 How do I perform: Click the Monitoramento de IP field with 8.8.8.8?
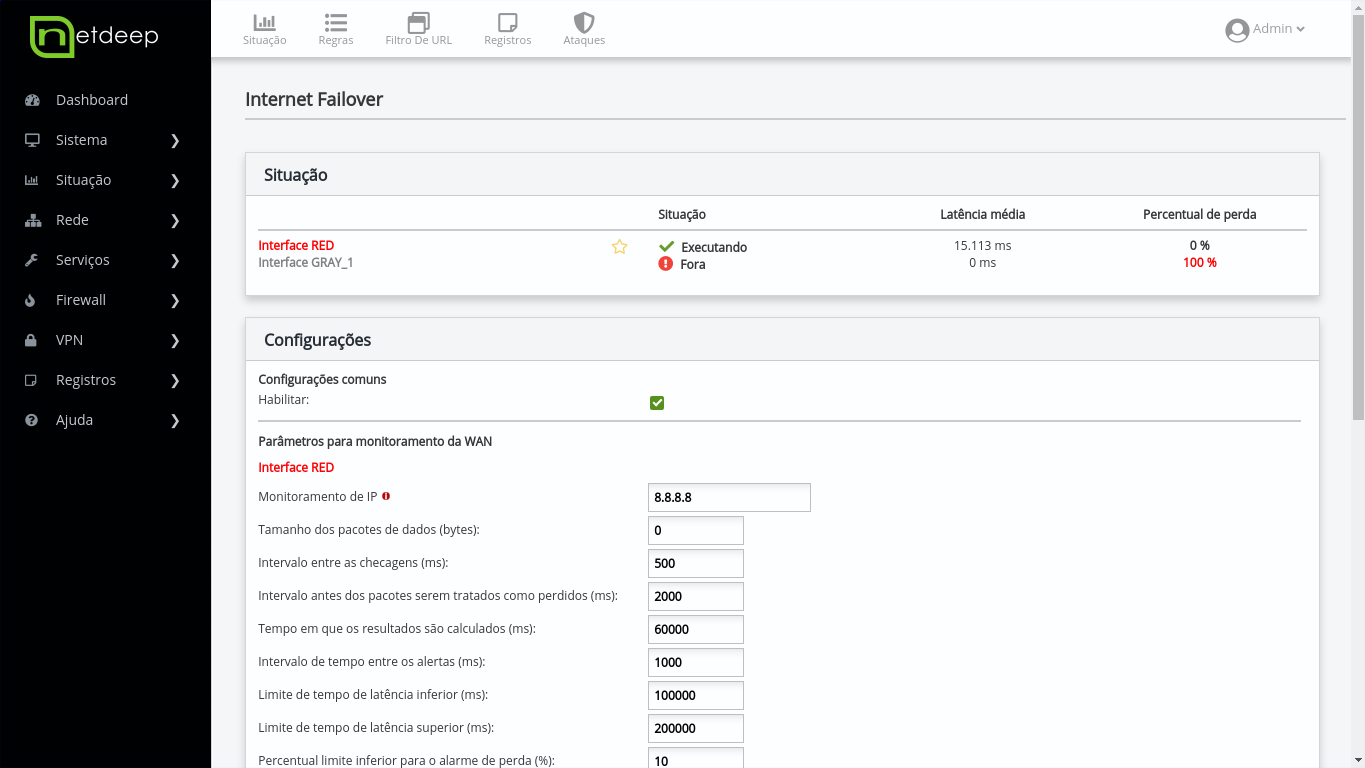729,497
